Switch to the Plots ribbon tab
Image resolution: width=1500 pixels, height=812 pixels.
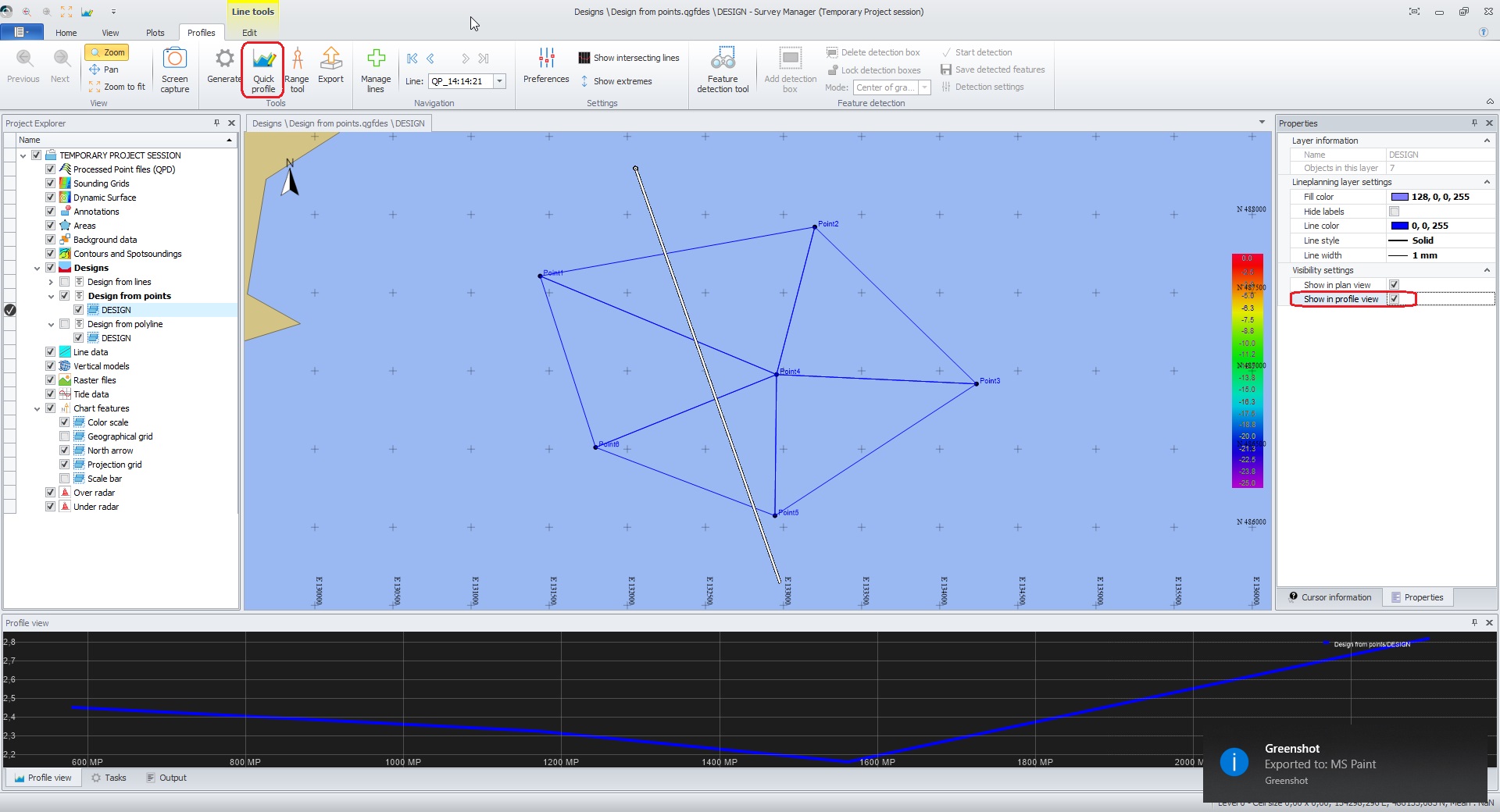[x=155, y=33]
